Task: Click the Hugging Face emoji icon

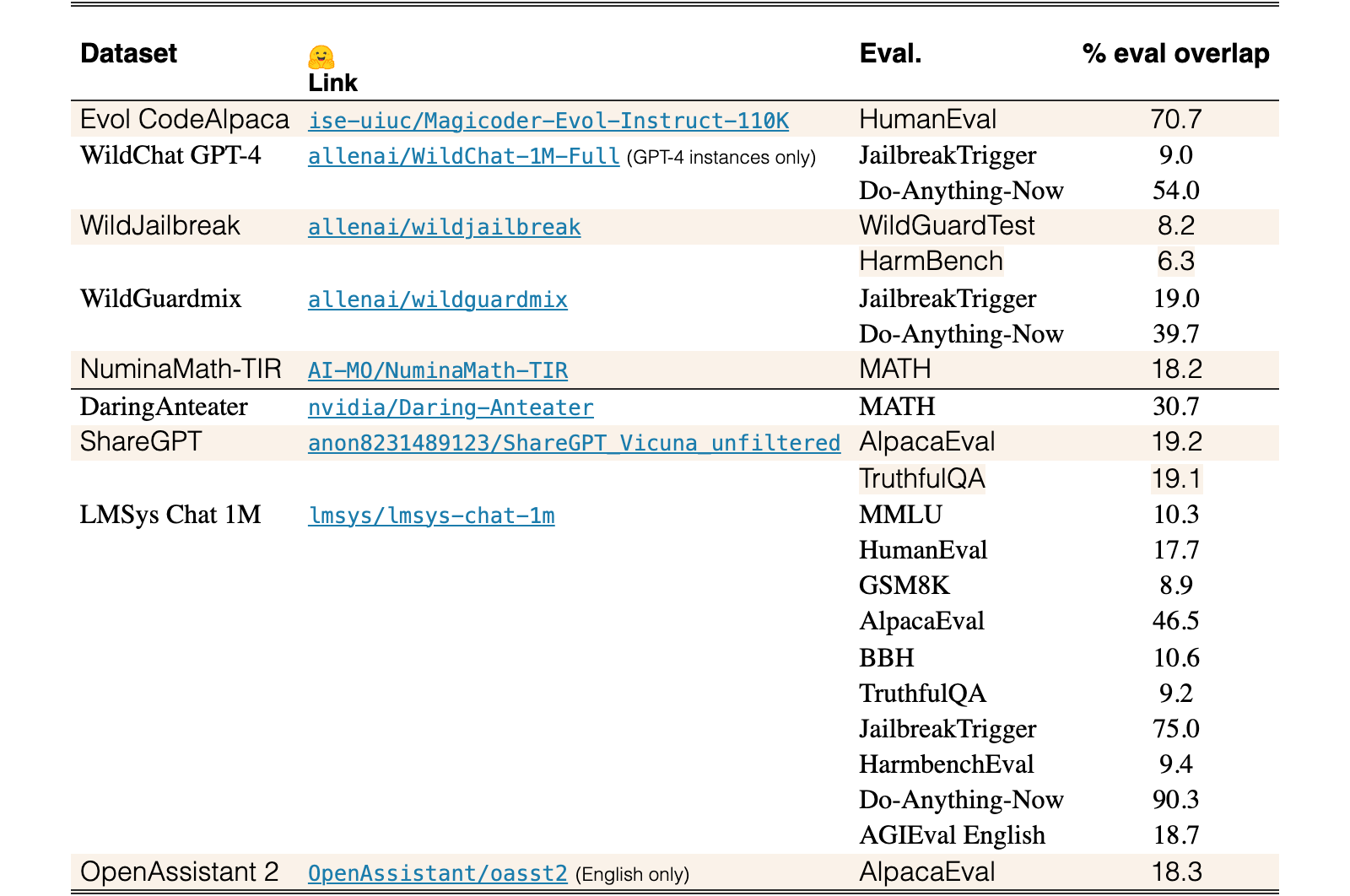Action: pos(321,57)
